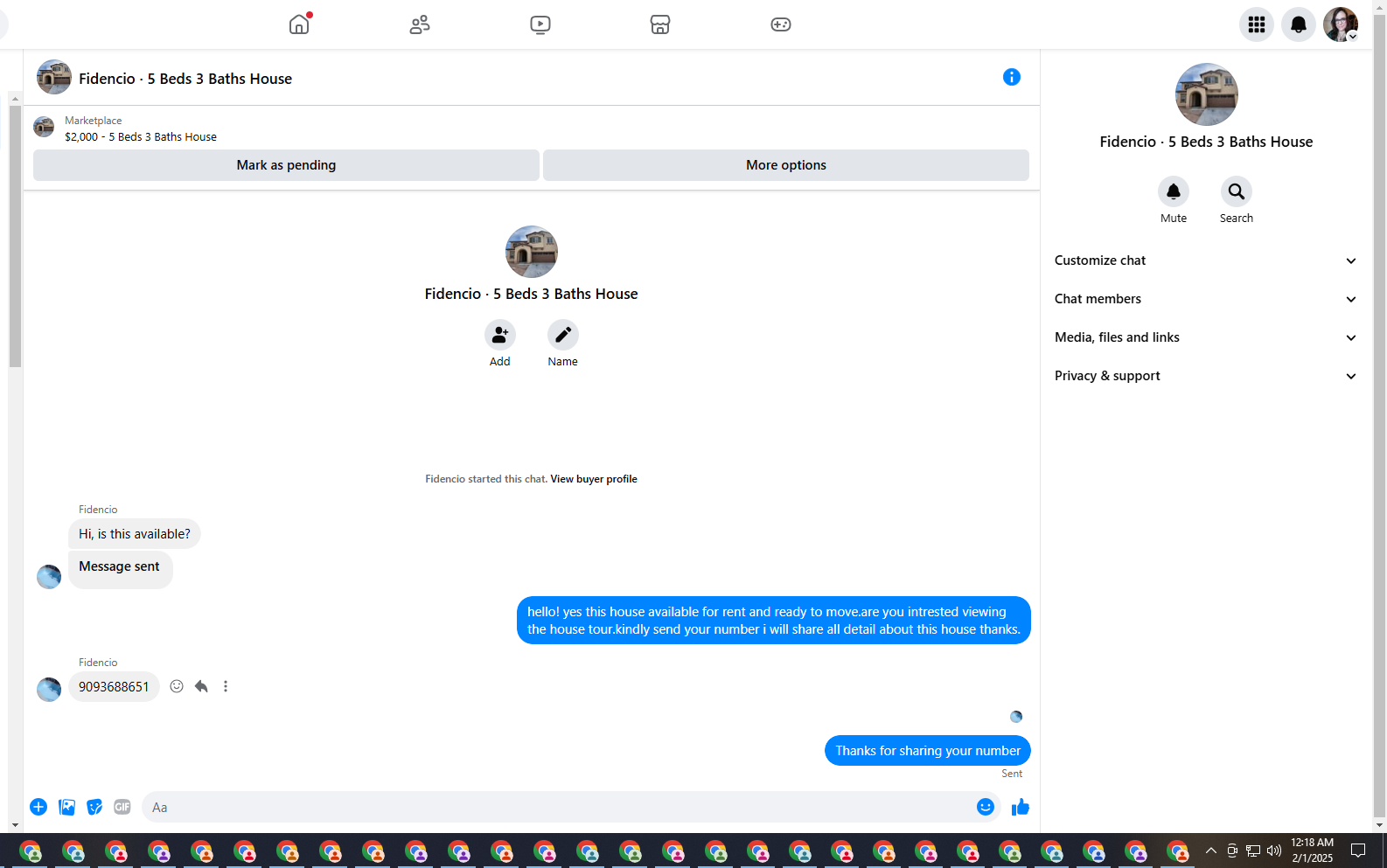Choose a GIF
This screenshot has width=1387, height=868.
(x=122, y=807)
